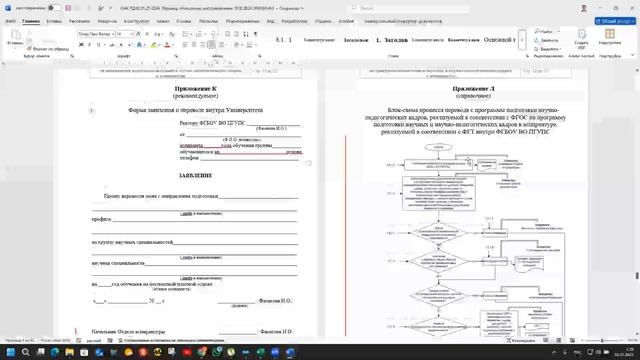Click Replace (Заменить) in editing group
The height and width of the screenshot is (360, 640).
pos(547,40)
